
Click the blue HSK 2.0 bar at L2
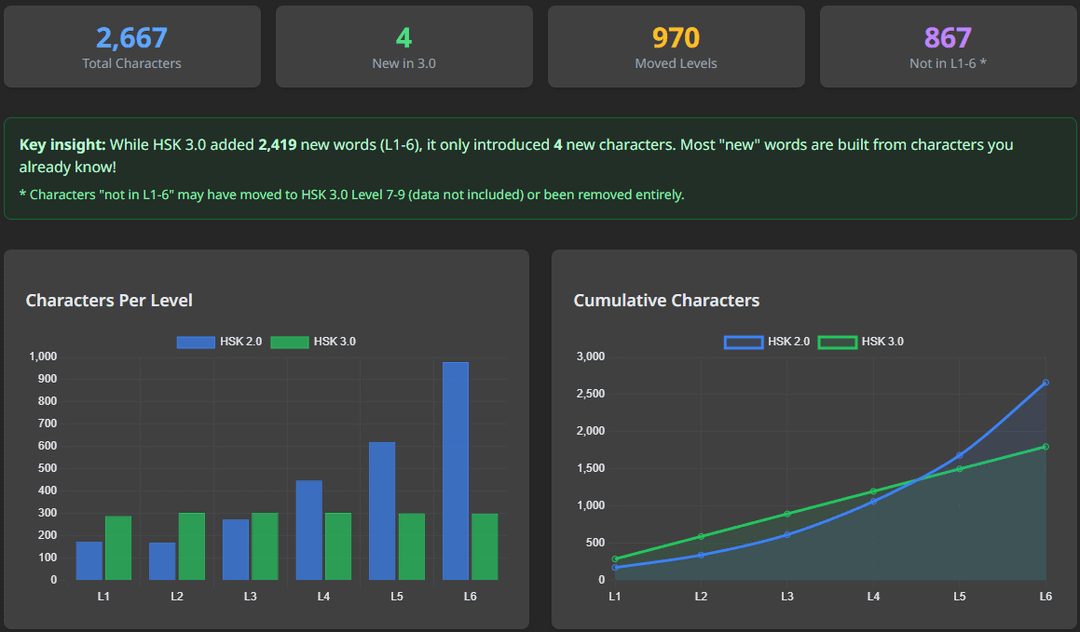click(x=162, y=561)
